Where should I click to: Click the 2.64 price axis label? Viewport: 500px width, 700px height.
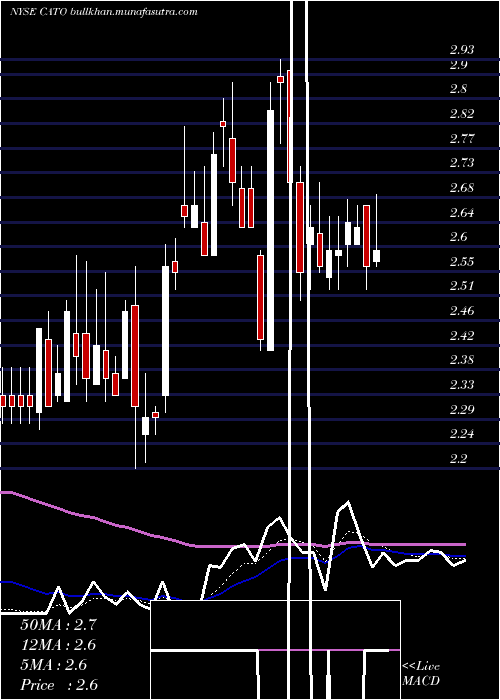pos(462,212)
